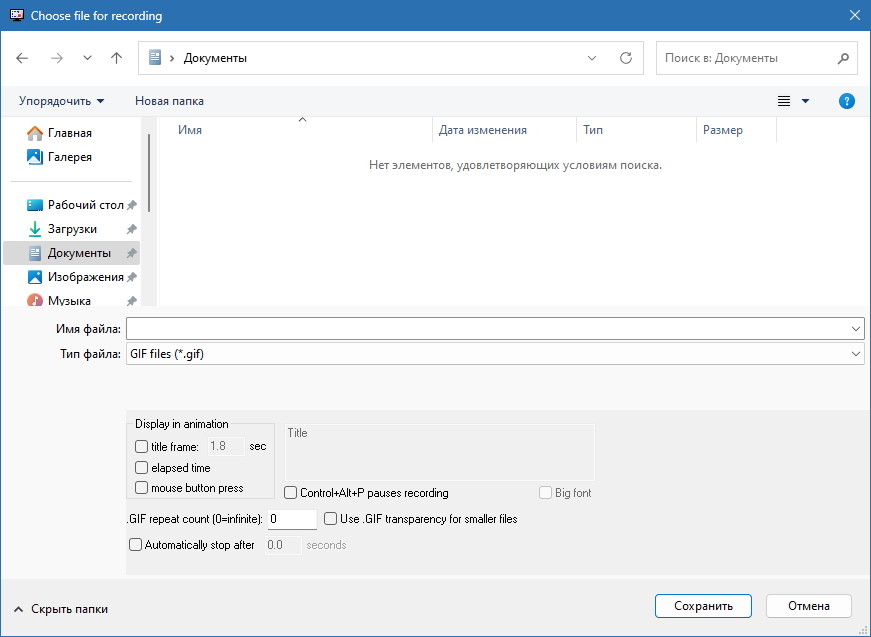Enable the elapsed time checkbox

coord(141,468)
